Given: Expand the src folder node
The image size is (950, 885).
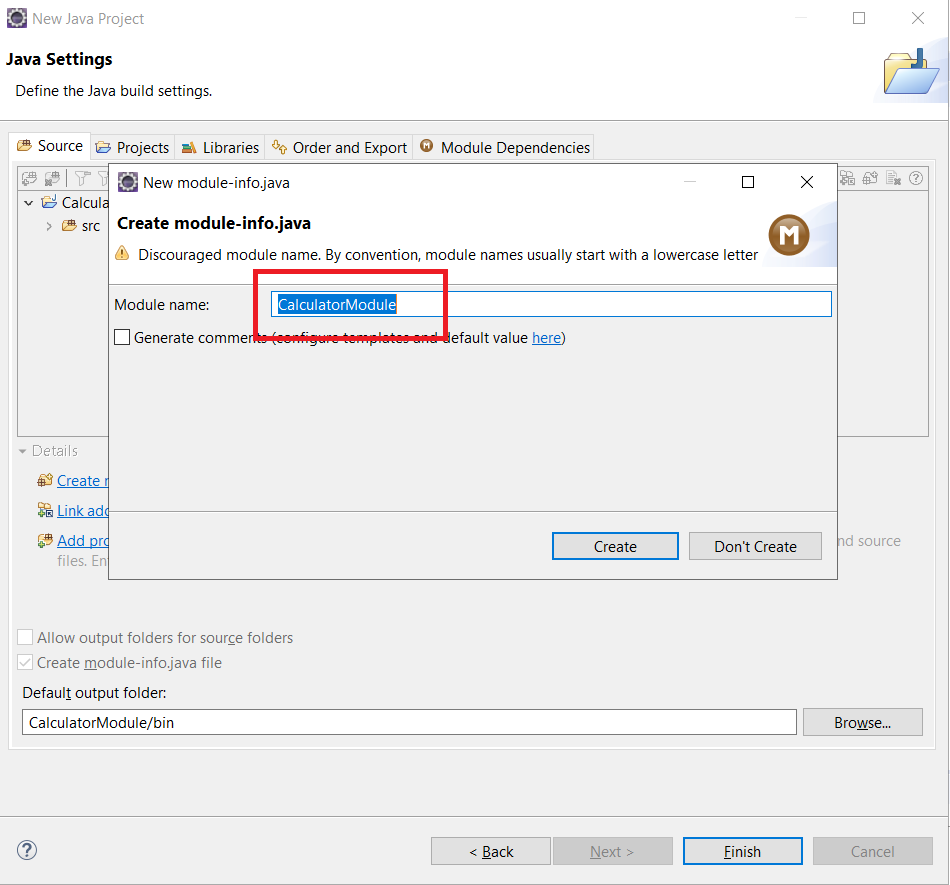Looking at the screenshot, I should click(48, 226).
